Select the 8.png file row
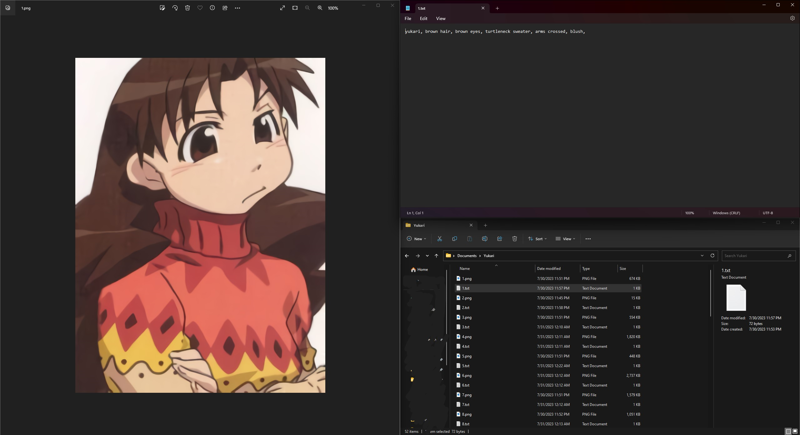800x435 pixels. point(548,414)
